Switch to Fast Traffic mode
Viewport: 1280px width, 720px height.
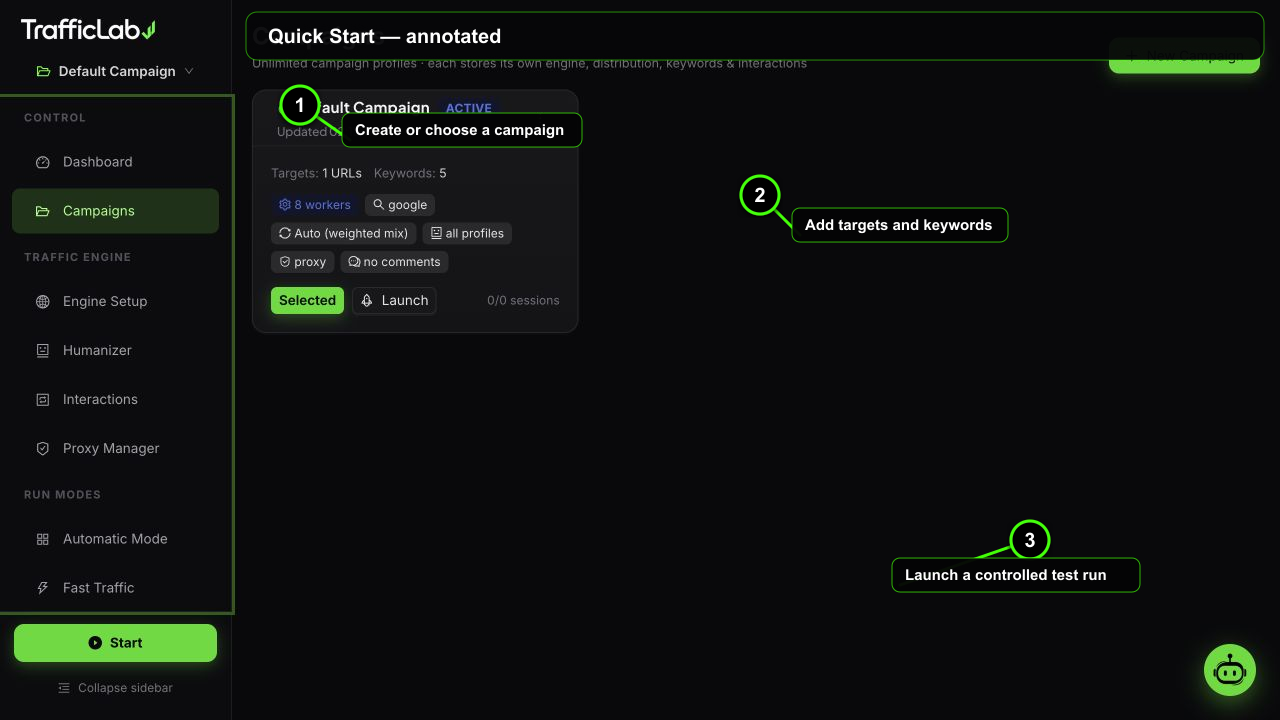pyautogui.click(x=115, y=588)
